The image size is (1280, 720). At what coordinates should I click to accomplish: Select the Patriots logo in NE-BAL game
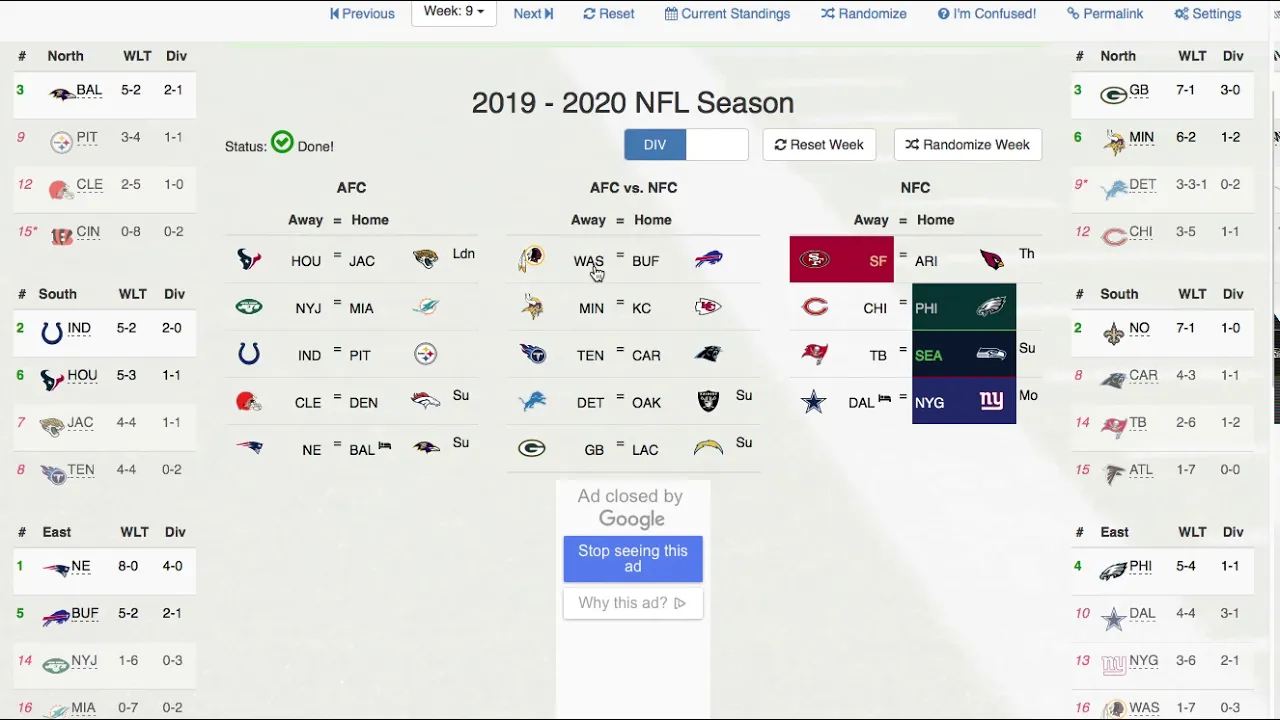pos(249,448)
